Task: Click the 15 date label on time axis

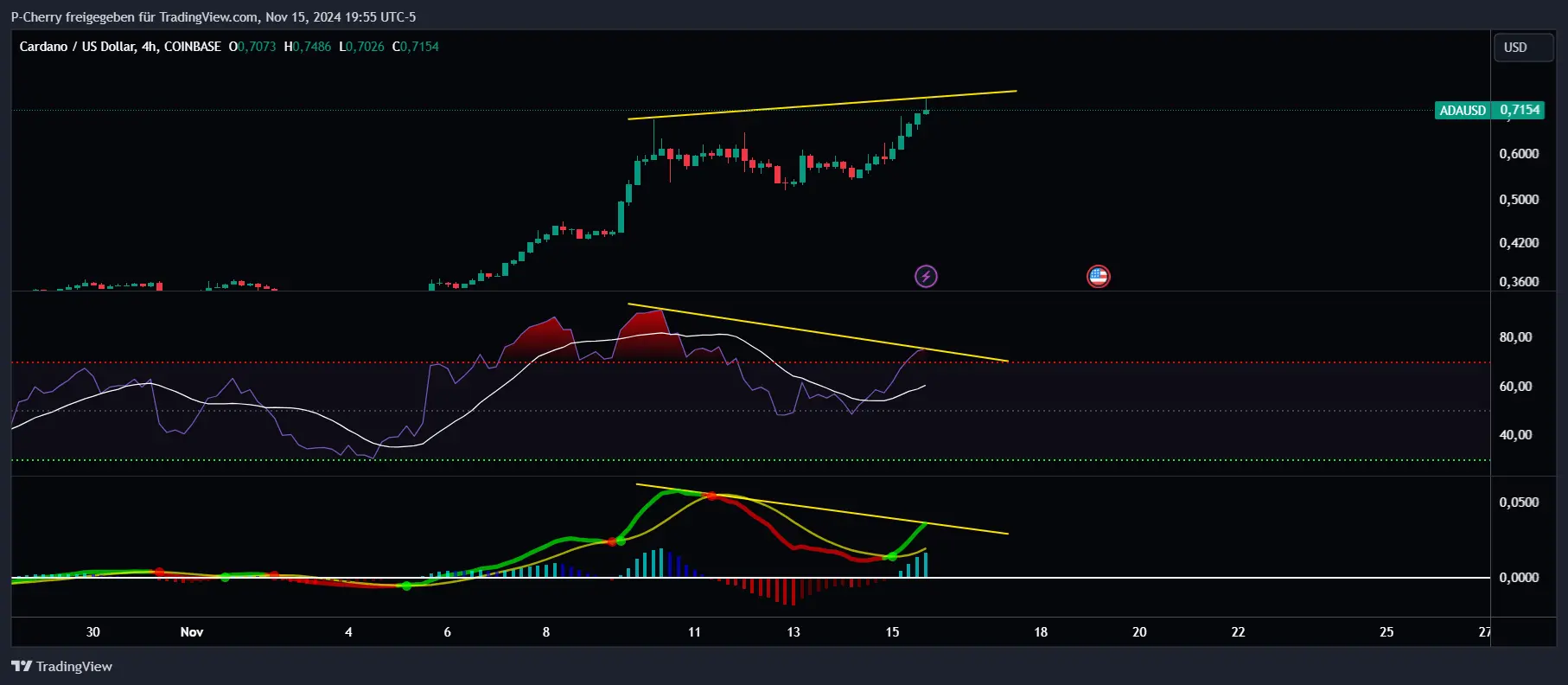Action: (x=892, y=632)
